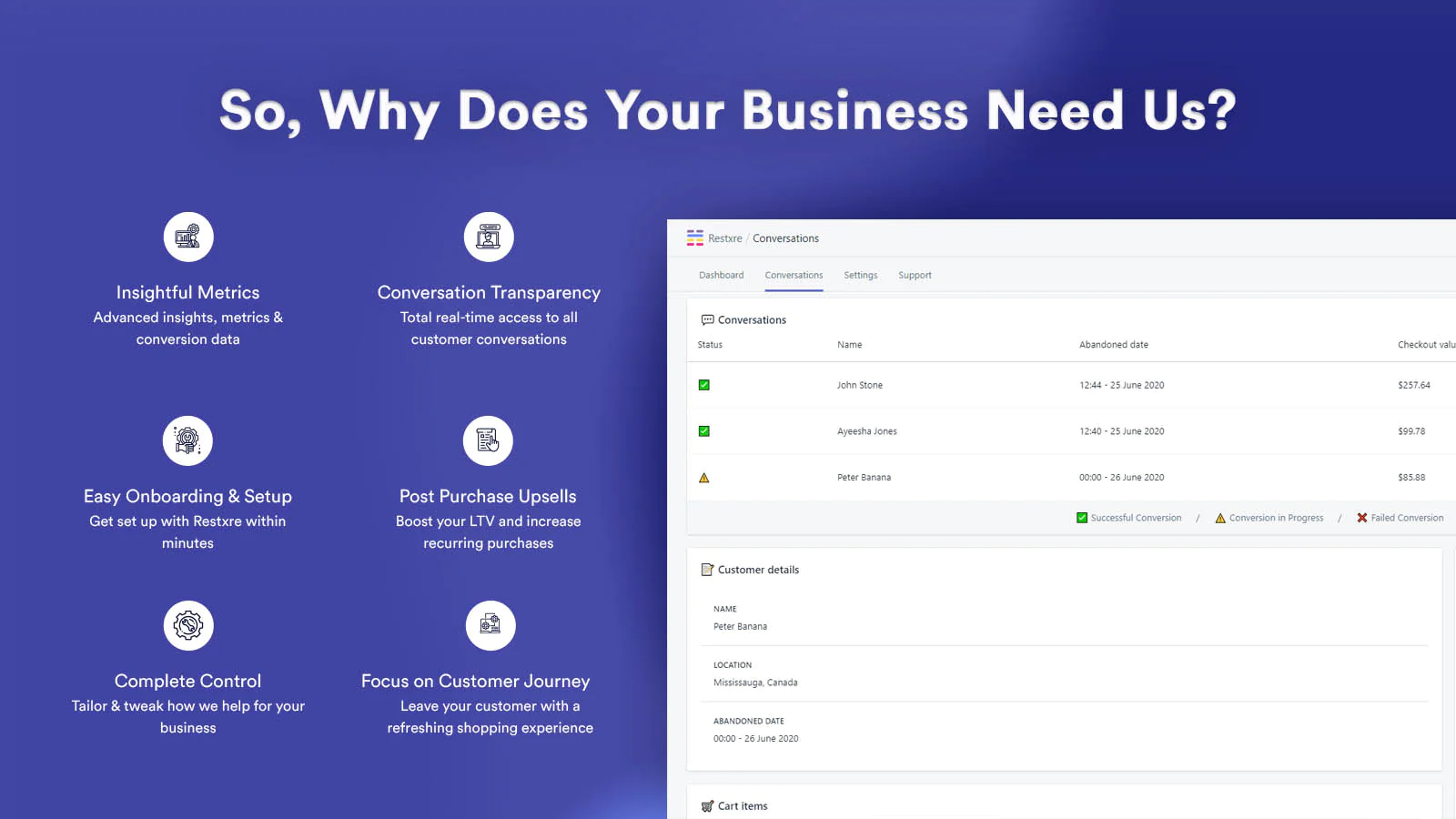Click the Cart items heading

(x=743, y=806)
